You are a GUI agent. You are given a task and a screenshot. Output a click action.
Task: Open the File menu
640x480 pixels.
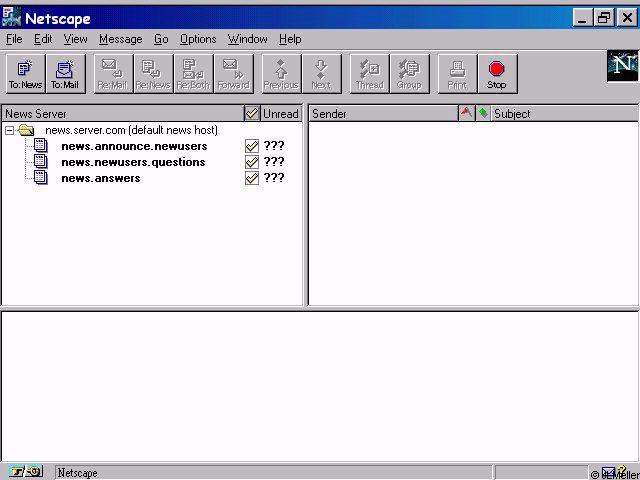click(14, 39)
